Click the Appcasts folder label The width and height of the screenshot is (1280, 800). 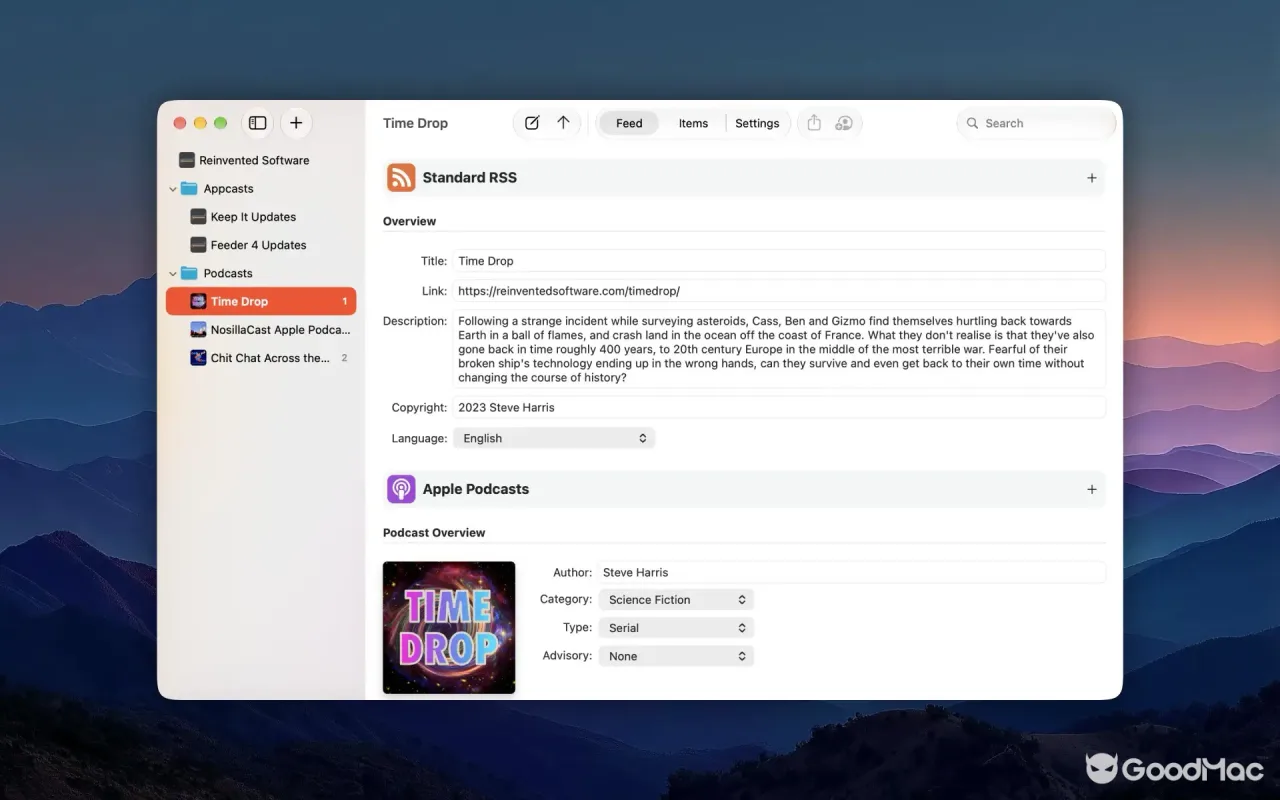coord(228,189)
